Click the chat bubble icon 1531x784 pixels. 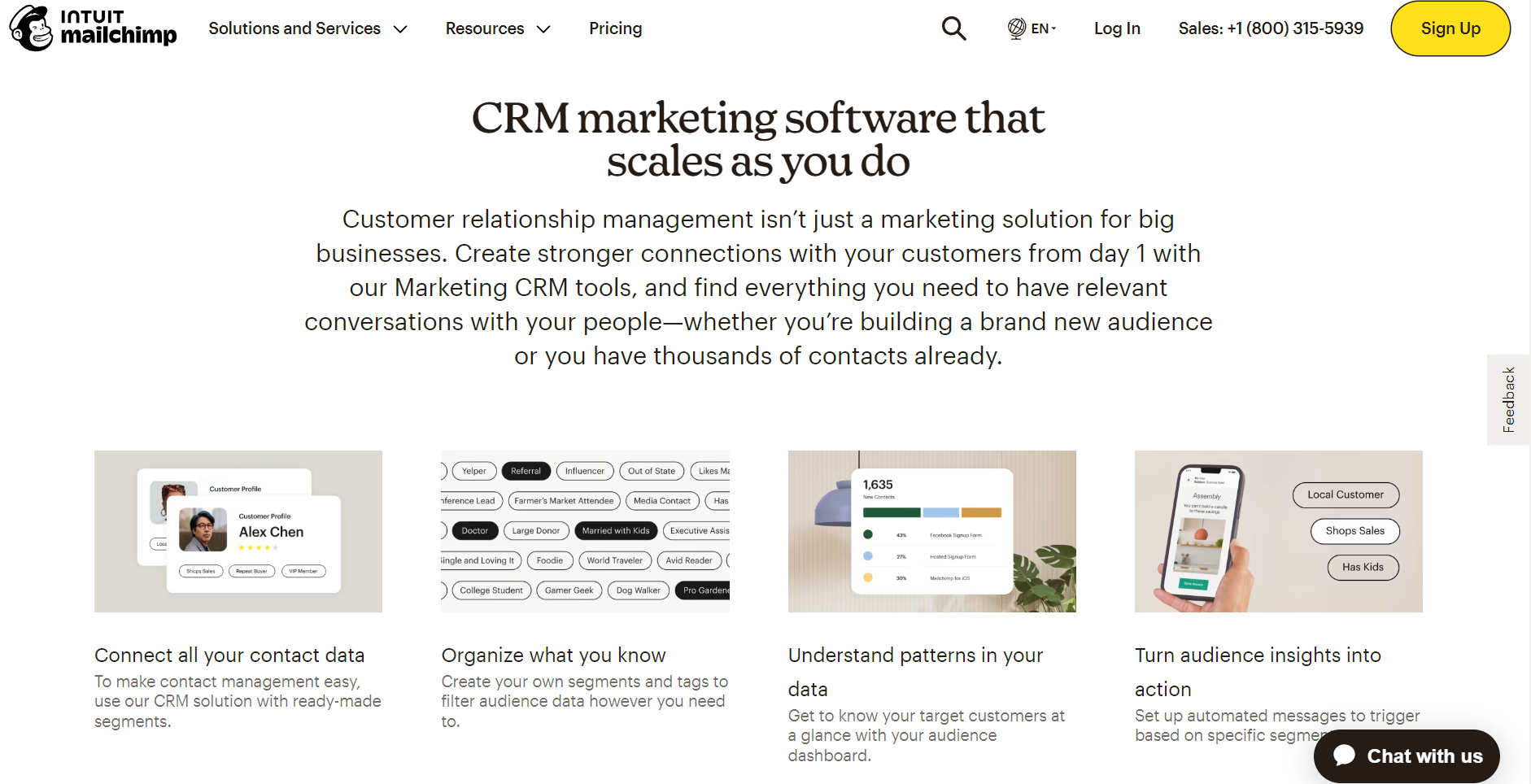[x=1345, y=756]
